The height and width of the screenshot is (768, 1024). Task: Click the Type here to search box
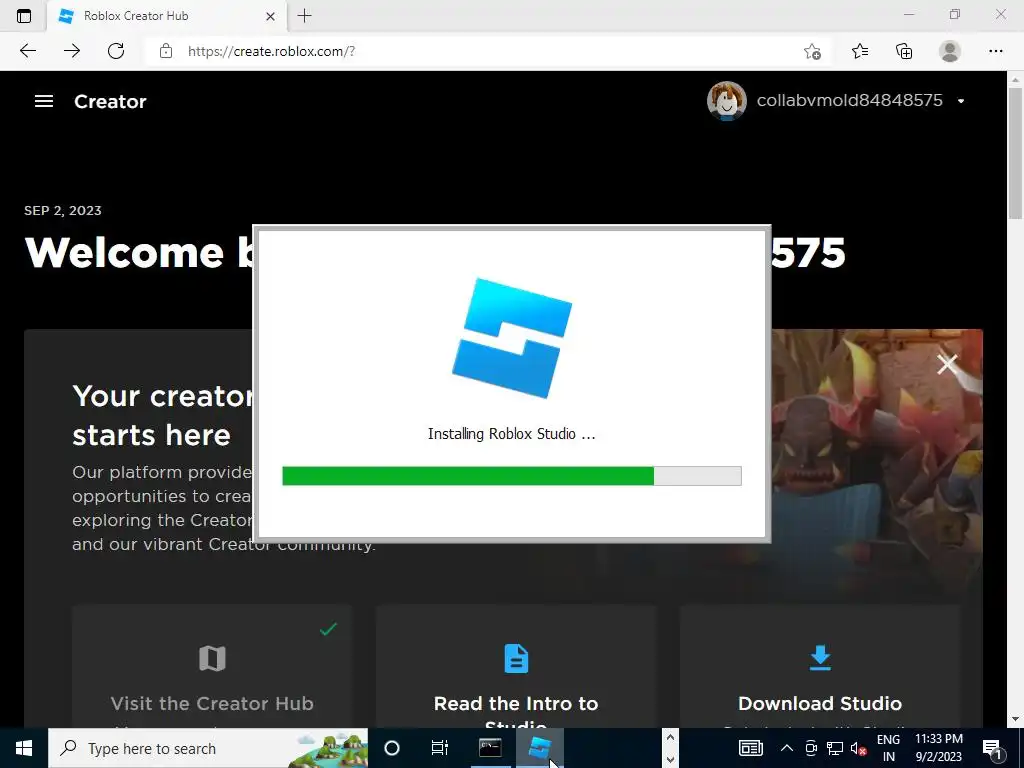208,748
